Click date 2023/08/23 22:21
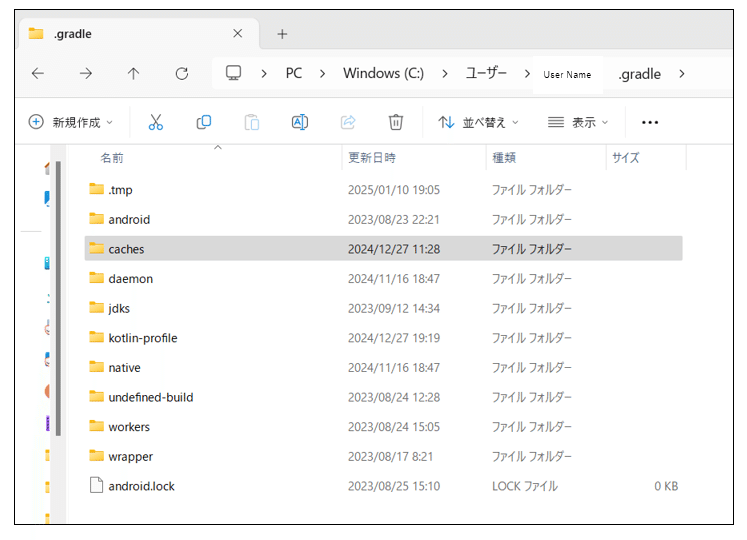Image resolution: width=747 pixels, height=540 pixels. (x=394, y=219)
